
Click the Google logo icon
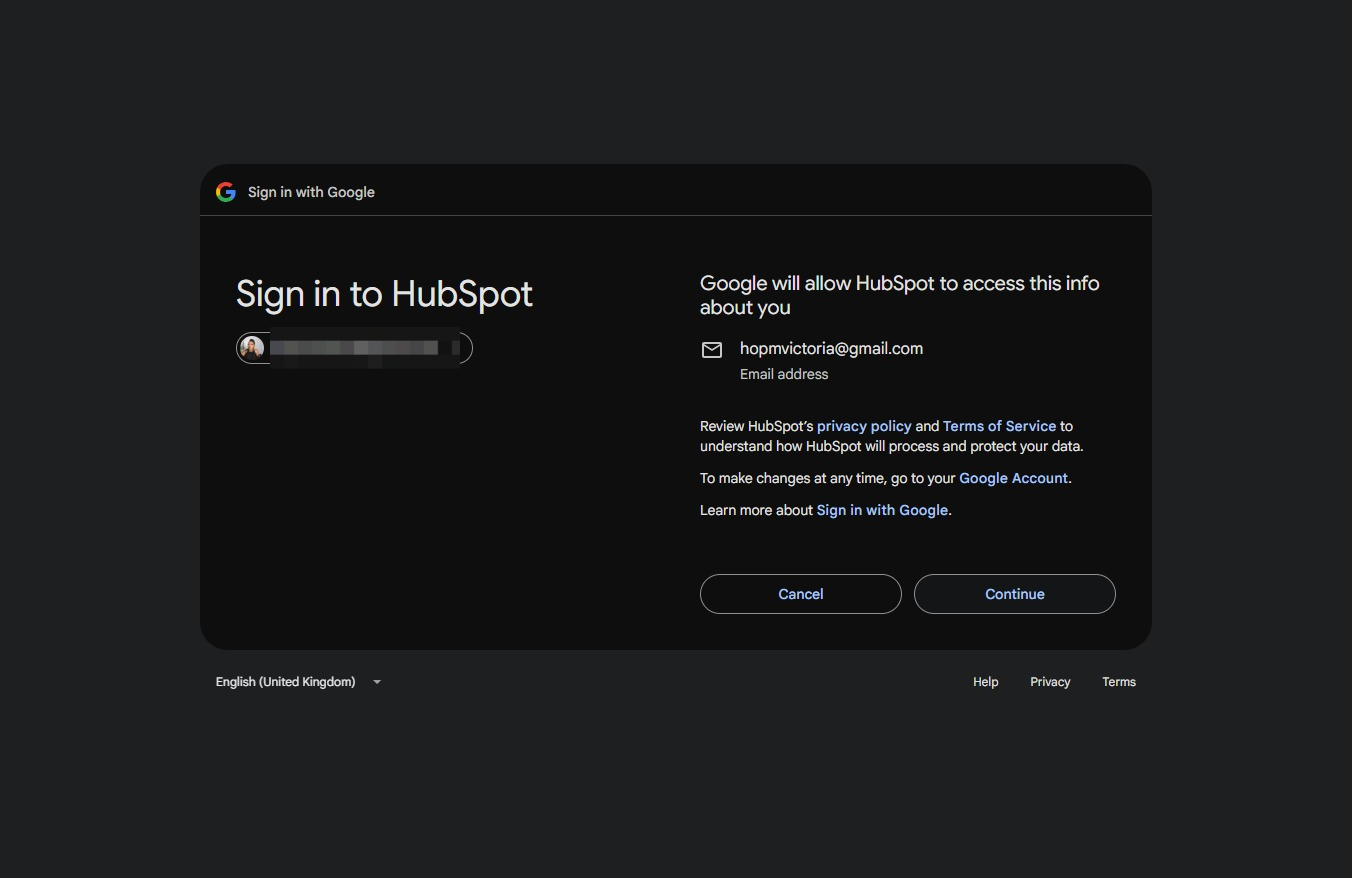(226, 192)
